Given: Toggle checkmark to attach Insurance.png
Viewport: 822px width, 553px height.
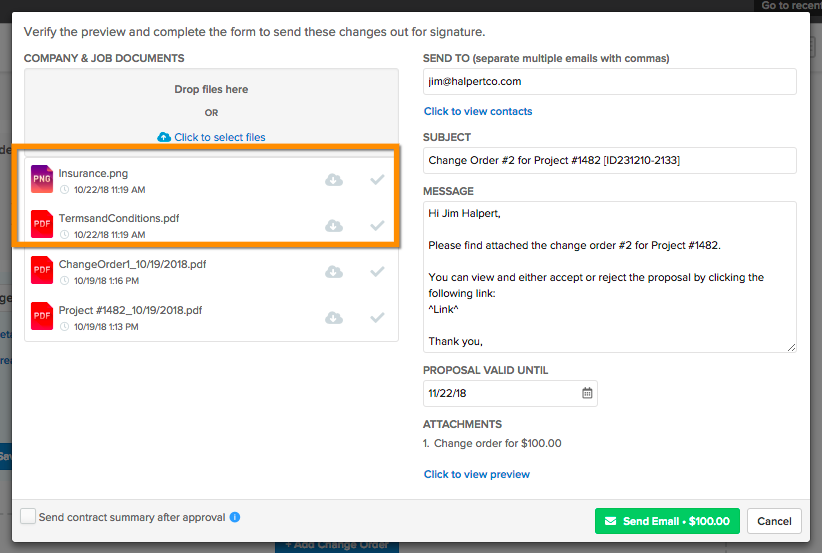Looking at the screenshot, I should coord(377,180).
